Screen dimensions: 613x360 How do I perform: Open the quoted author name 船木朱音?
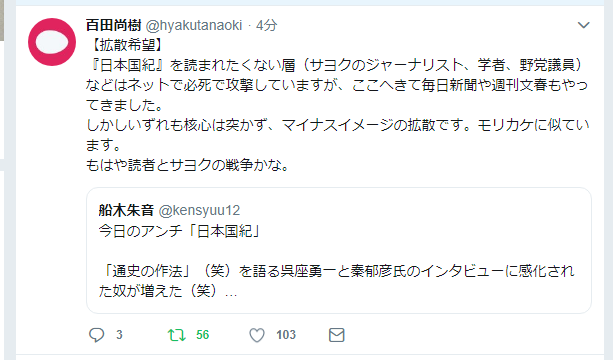(x=126, y=210)
